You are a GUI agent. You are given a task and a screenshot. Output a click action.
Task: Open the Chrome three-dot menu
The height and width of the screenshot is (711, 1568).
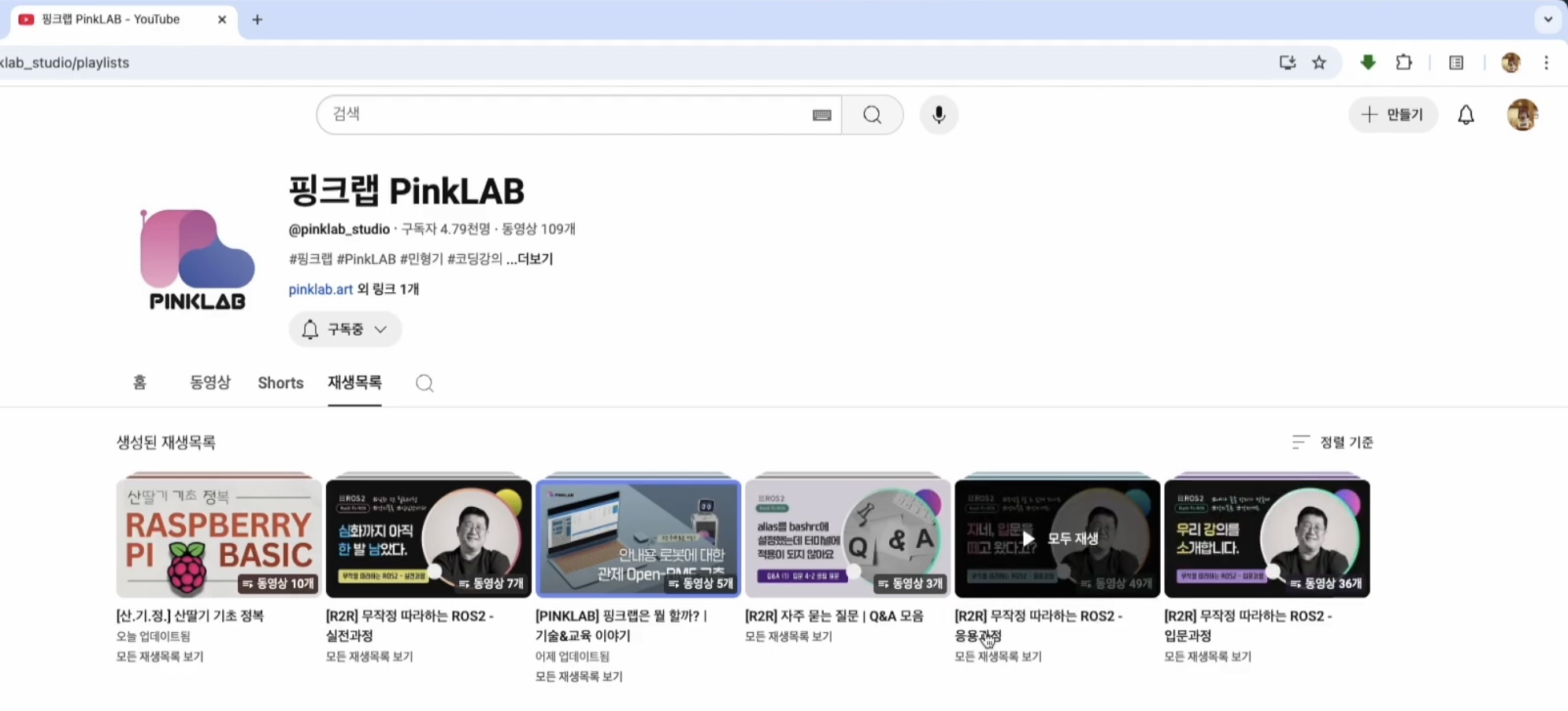point(1546,62)
